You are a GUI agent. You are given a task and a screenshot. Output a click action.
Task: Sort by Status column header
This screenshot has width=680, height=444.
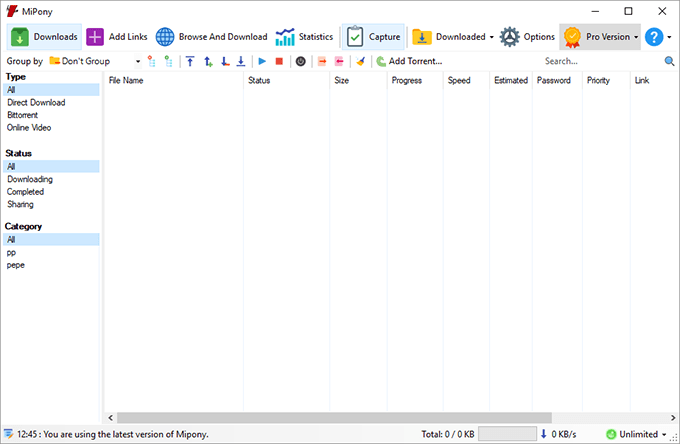pos(286,80)
